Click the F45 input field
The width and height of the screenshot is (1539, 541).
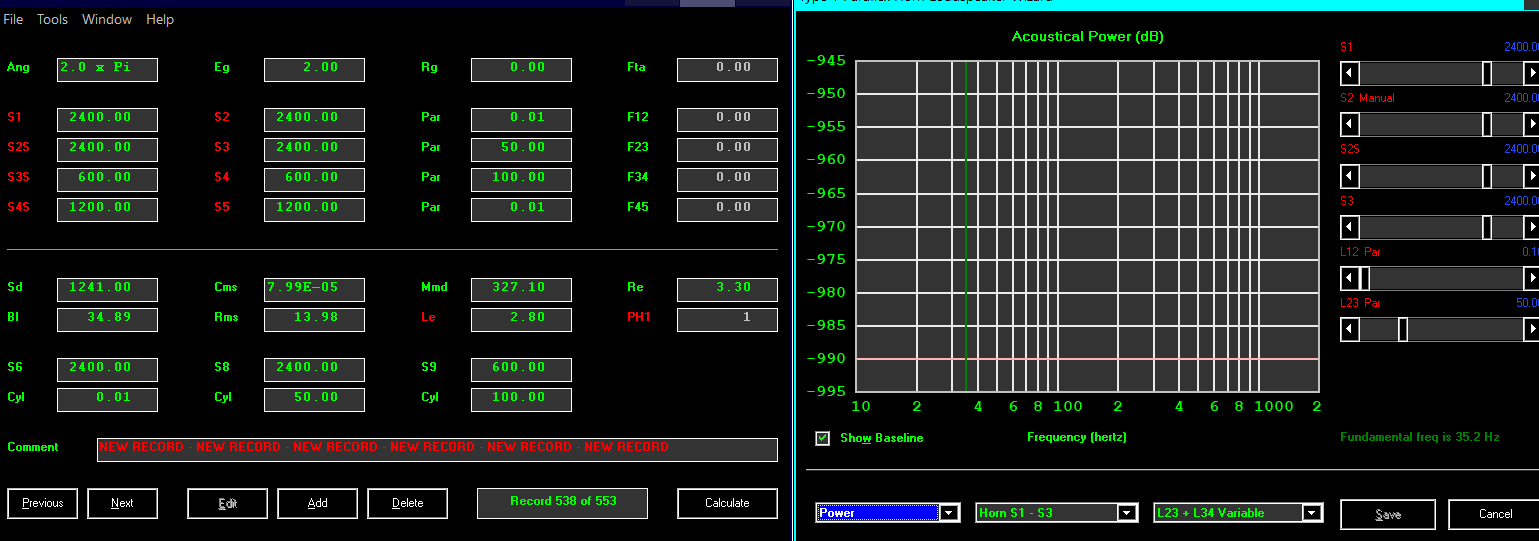727,209
